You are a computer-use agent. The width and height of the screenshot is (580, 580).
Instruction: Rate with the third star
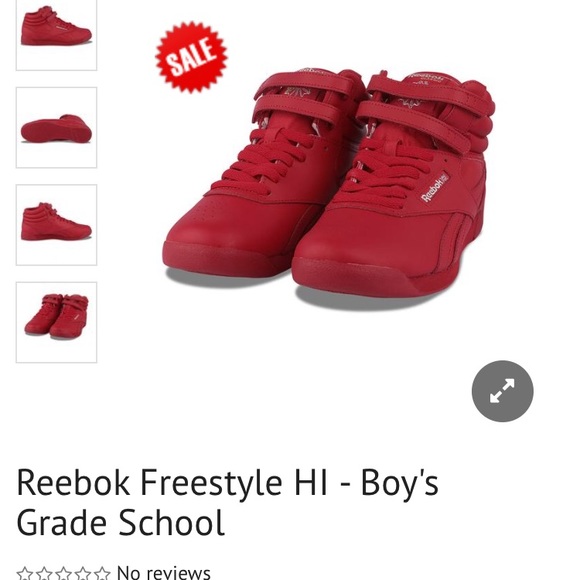(x=64, y=573)
